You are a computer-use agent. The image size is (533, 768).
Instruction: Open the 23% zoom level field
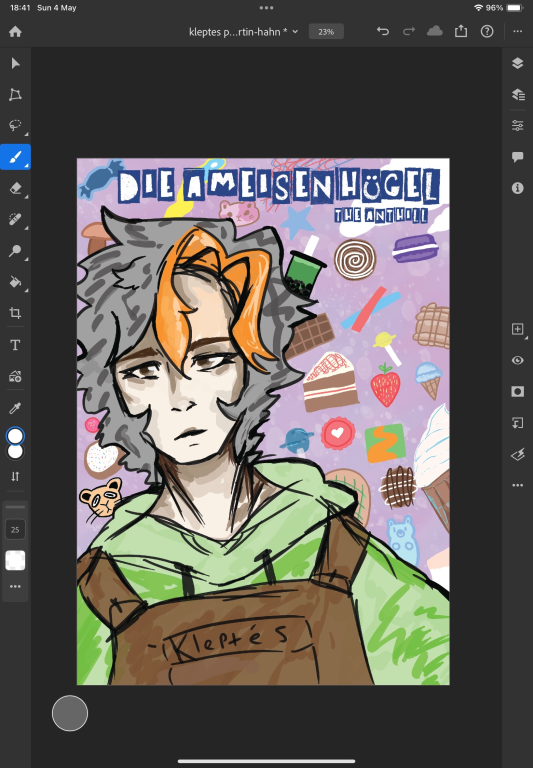point(326,32)
